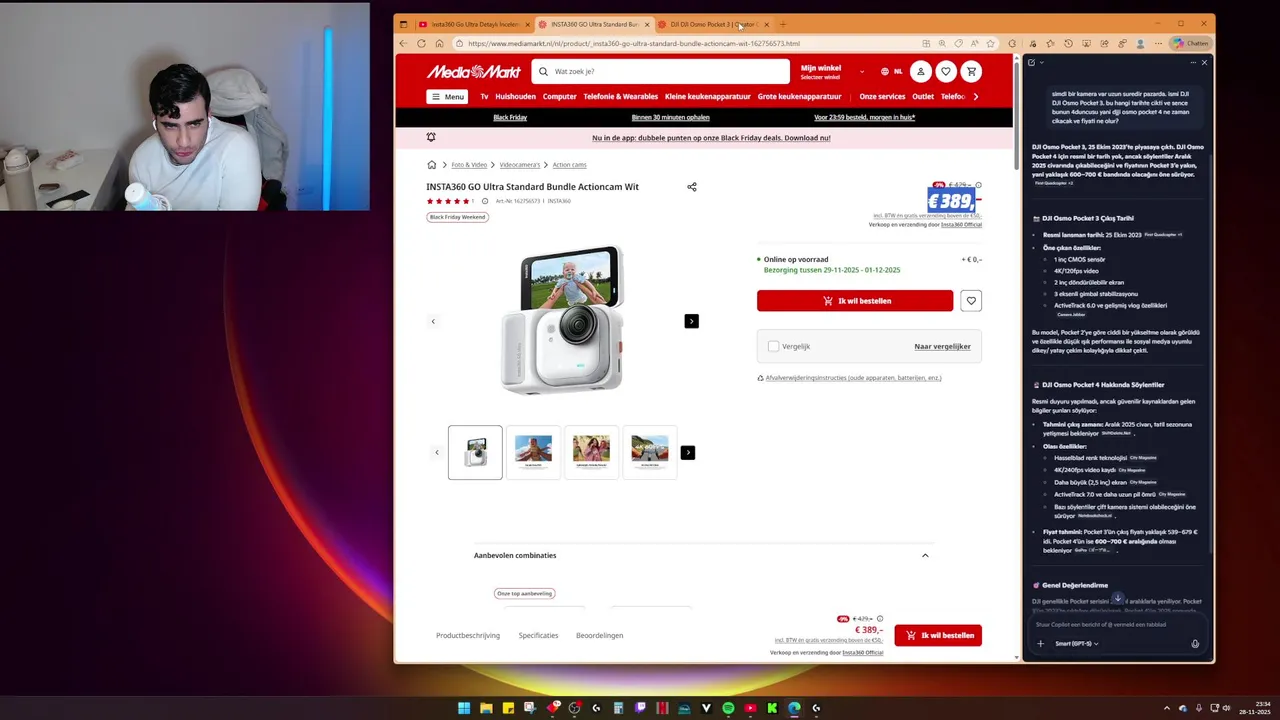This screenshot has height=720, width=1280.
Task: Open the Copilot Chatten button in toolbar
Action: point(1192,43)
